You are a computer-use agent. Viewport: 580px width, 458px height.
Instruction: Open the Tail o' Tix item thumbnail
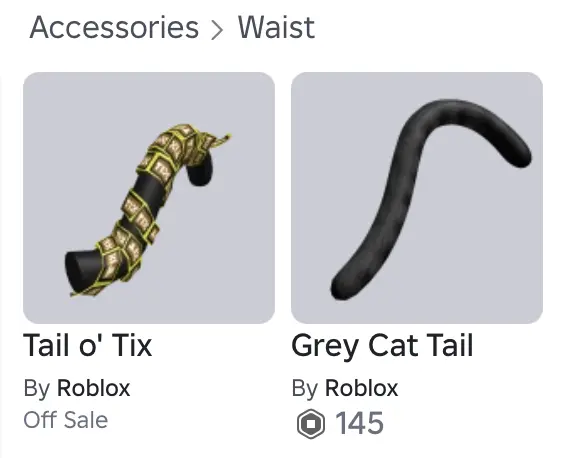(149, 198)
